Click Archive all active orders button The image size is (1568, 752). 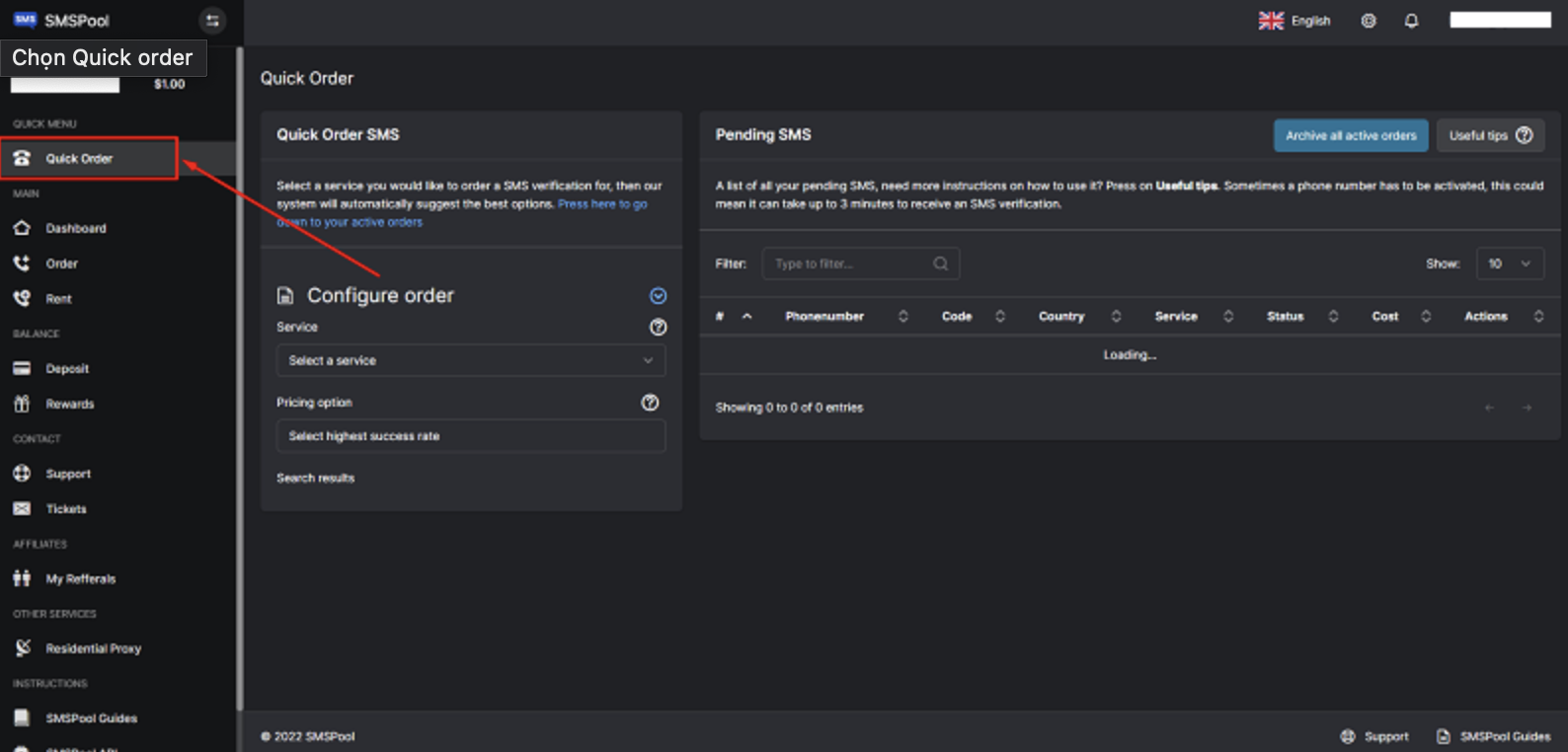point(1350,136)
